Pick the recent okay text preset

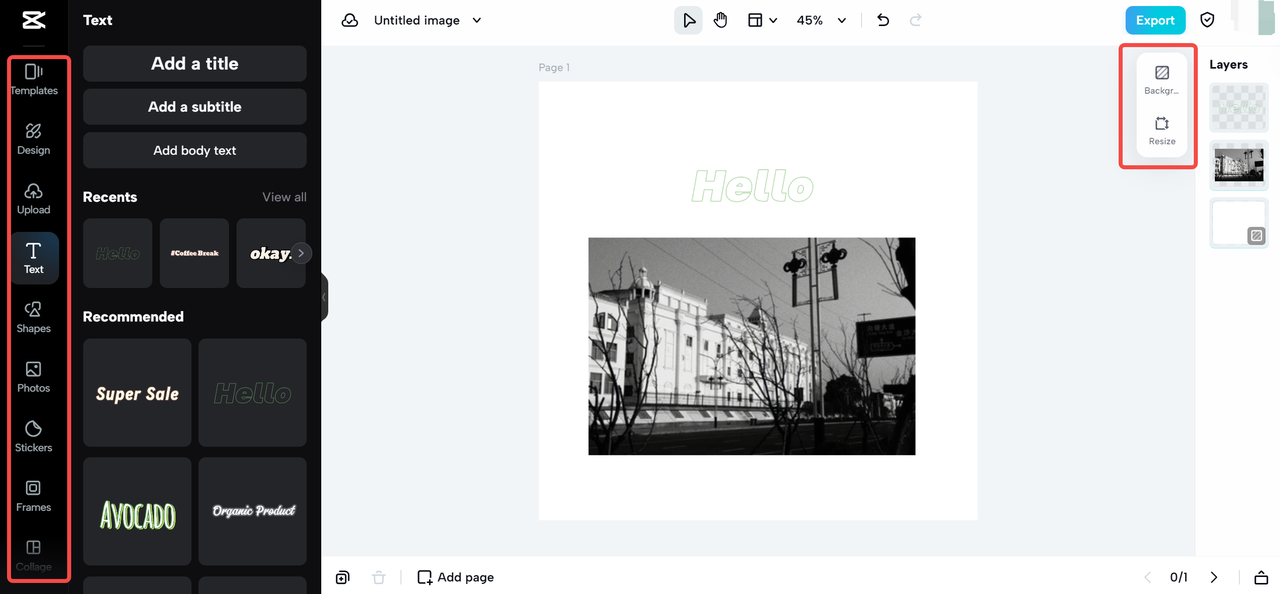pyautogui.click(x=270, y=253)
